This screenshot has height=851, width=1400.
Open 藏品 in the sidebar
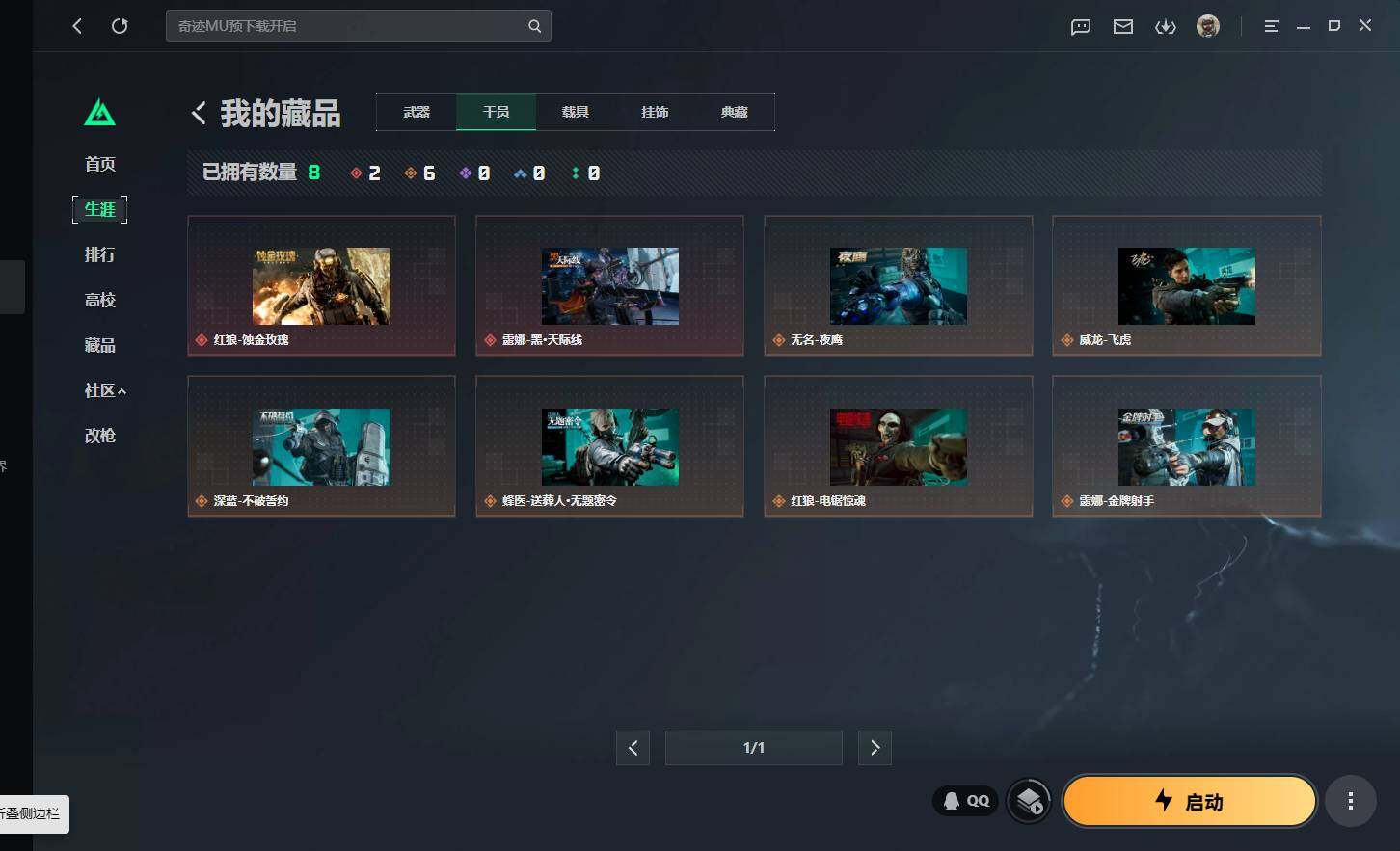pos(100,345)
